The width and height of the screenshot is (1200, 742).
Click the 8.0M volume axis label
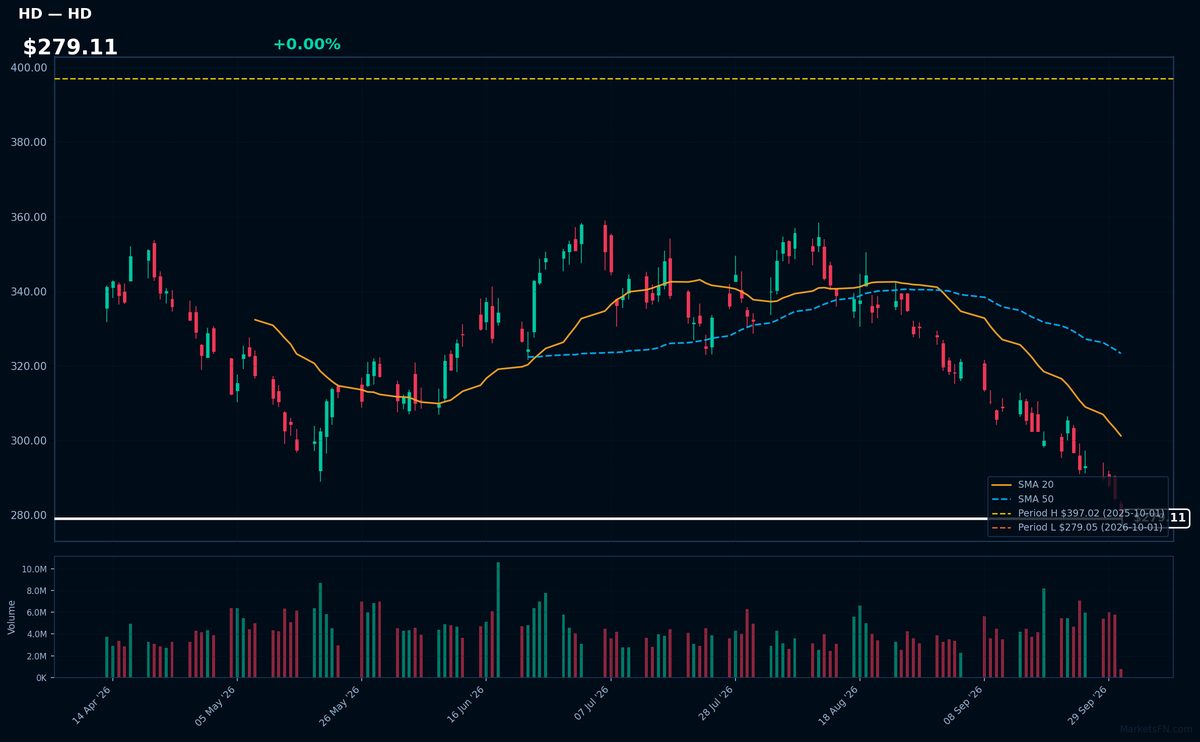35,591
